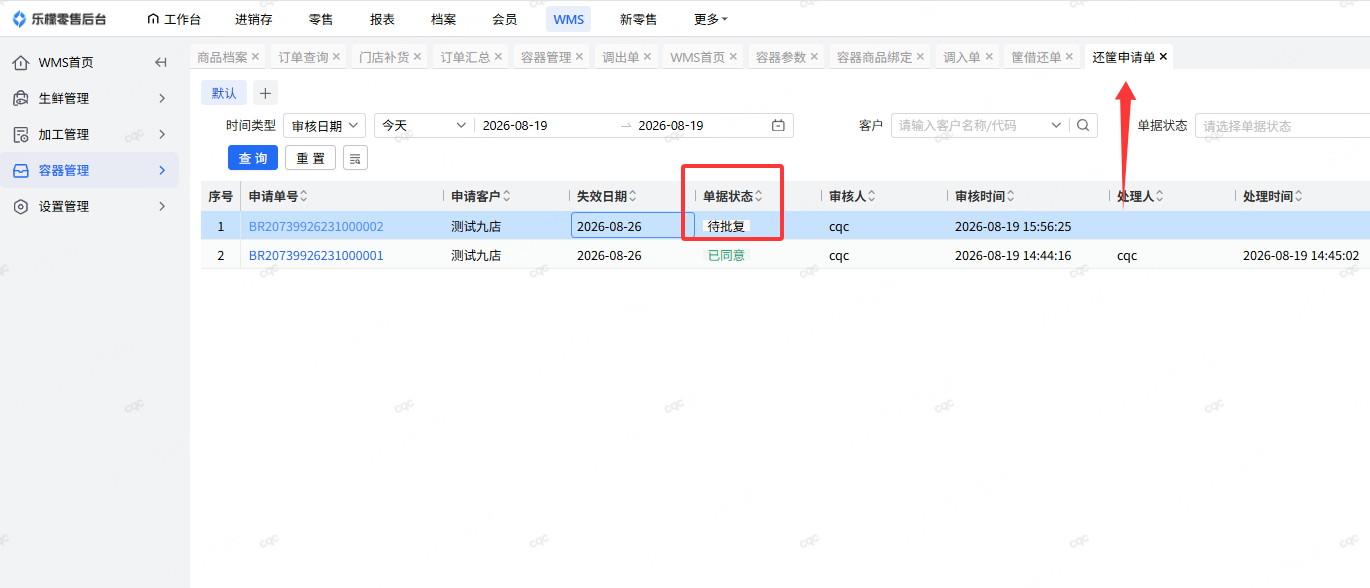The height and width of the screenshot is (588, 1370).
Task: Click audit time 2026-08-19 15:56:25
Action: point(1013,226)
